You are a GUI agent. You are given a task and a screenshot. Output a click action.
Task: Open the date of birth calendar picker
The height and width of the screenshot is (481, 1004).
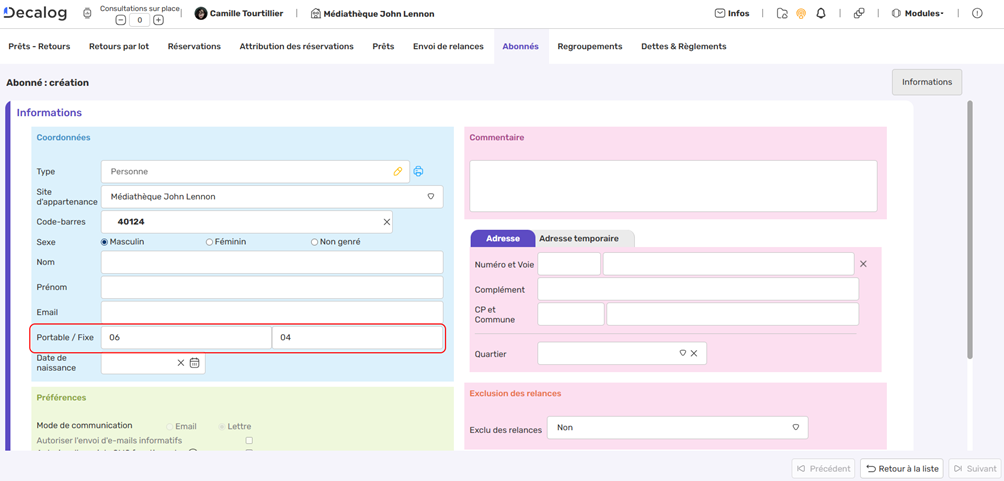coord(195,363)
